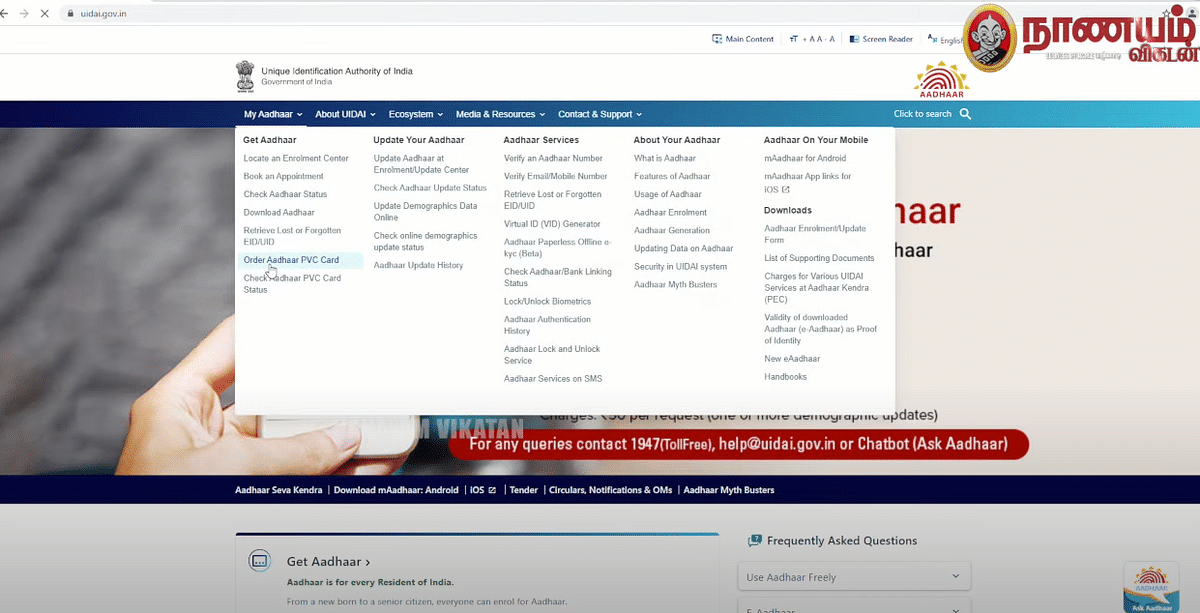This screenshot has width=1200, height=613.
Task: Open Check online demographics update status
Action: click(425, 241)
